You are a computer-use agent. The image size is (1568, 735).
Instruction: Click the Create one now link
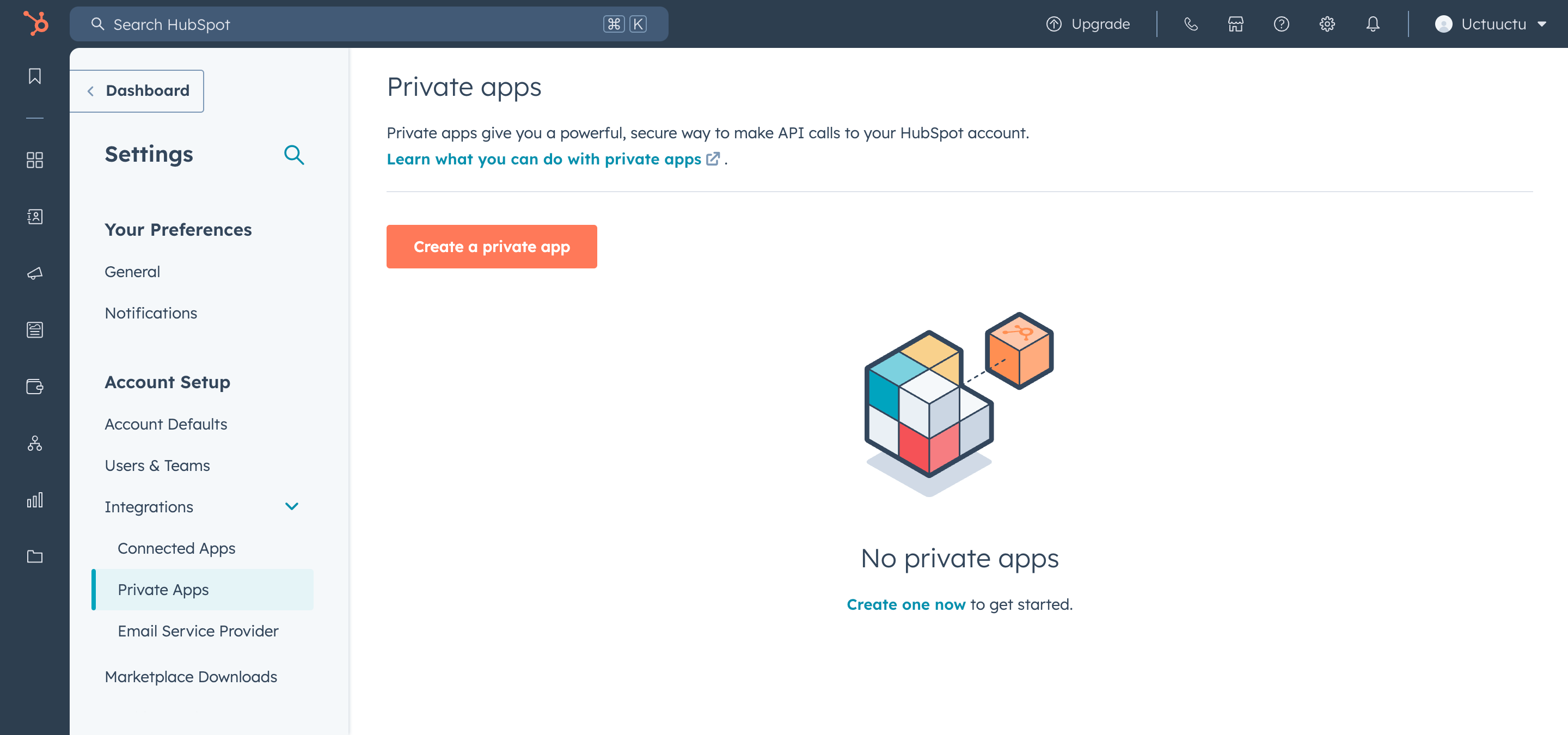pyautogui.click(x=906, y=604)
